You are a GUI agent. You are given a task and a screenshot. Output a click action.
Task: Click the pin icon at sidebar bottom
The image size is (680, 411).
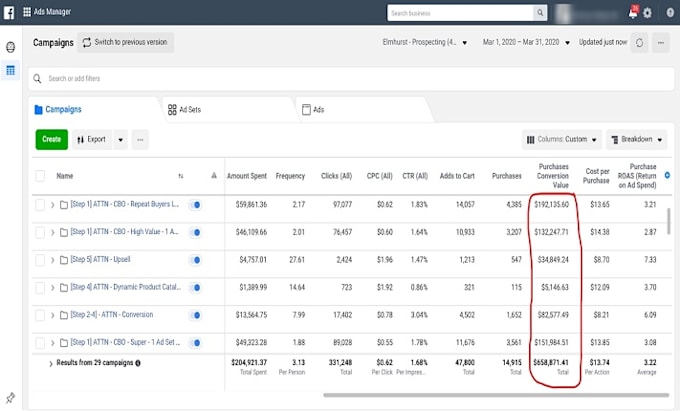[10, 397]
